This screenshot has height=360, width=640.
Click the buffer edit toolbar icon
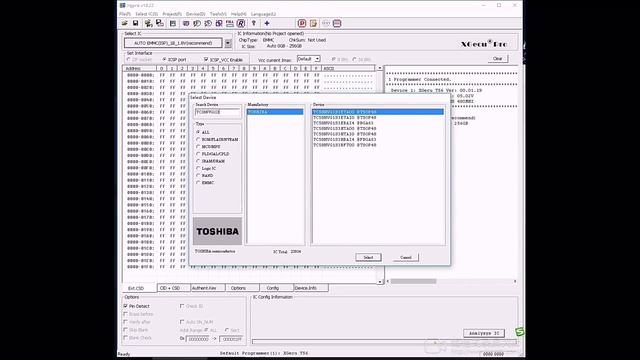pos(173,23)
